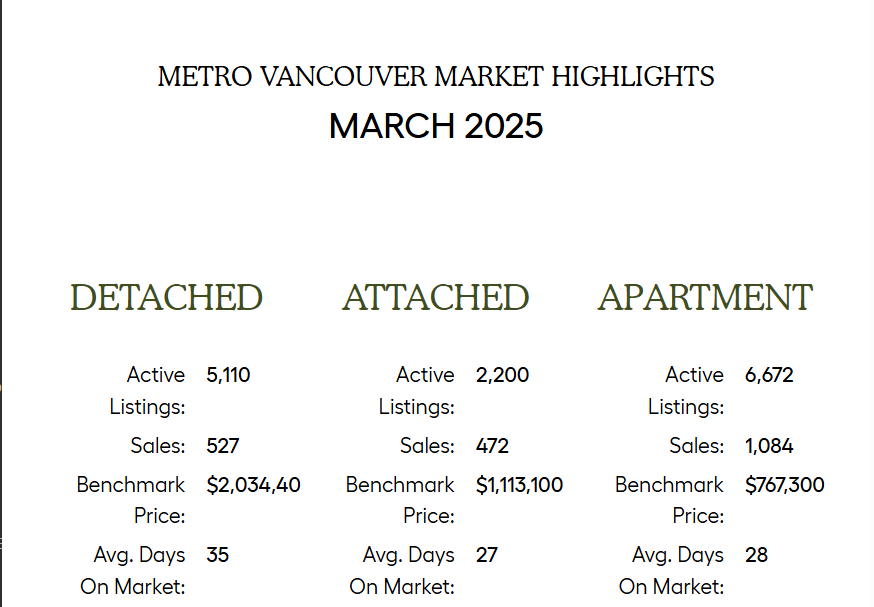Viewport: 874px width, 607px height.
Task: Click the attached benchmark price $1,113,100
Action: click(x=519, y=485)
